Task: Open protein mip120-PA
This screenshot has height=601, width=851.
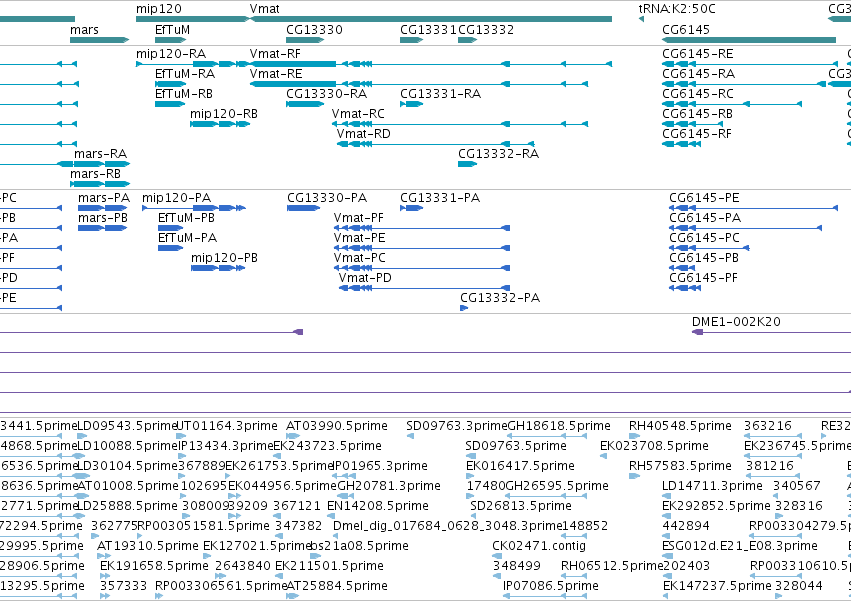Action: pos(176,198)
